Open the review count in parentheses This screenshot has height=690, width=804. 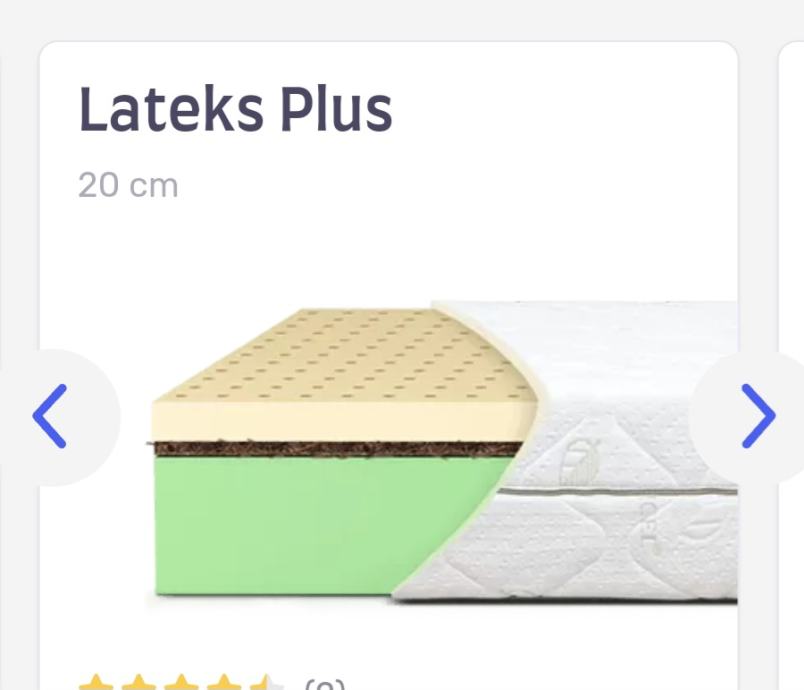tap(325, 684)
